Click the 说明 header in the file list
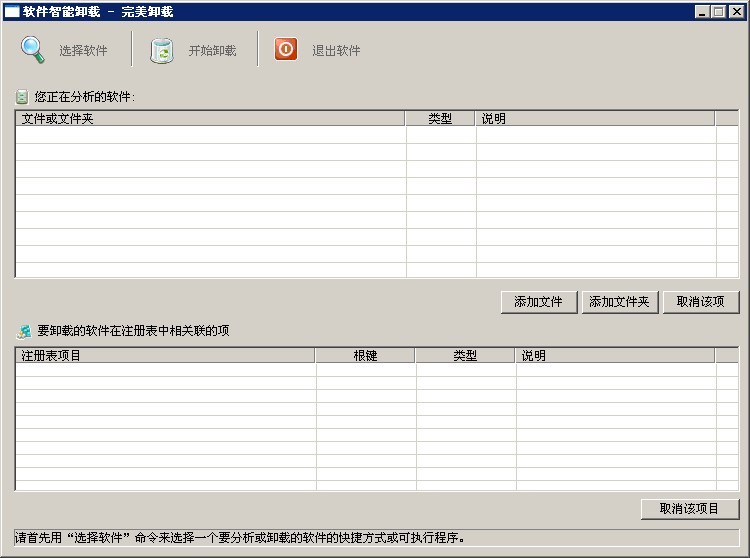Image resolution: width=750 pixels, height=558 pixels. coord(595,119)
